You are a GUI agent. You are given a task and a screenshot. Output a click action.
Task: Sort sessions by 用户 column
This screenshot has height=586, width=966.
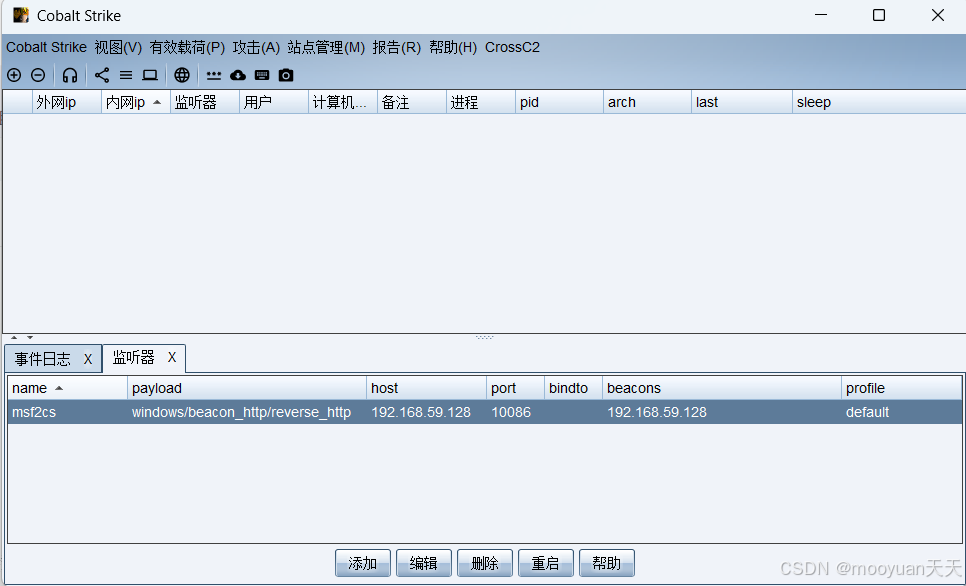(x=274, y=102)
